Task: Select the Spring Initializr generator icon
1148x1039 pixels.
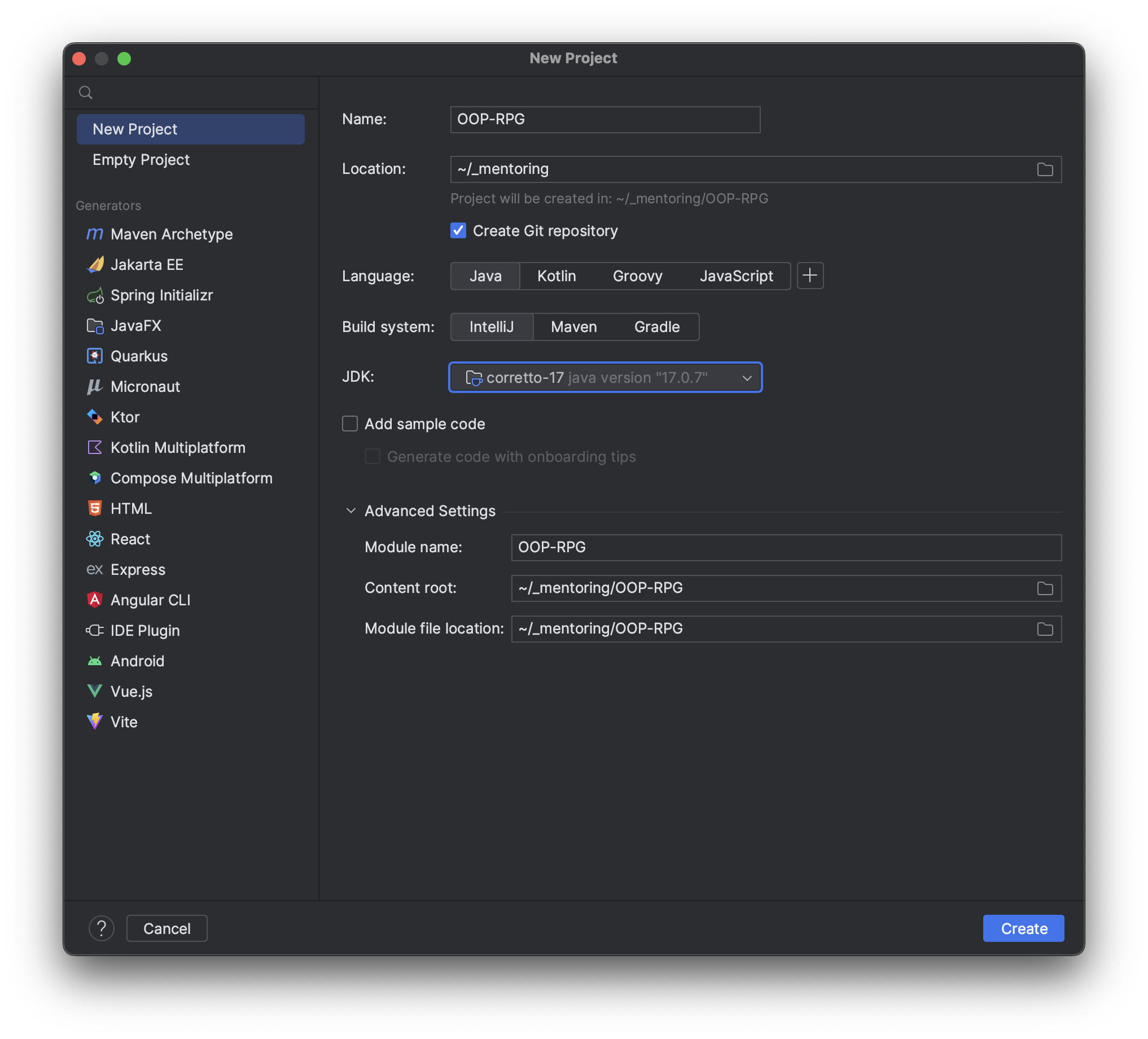Action: 94,295
